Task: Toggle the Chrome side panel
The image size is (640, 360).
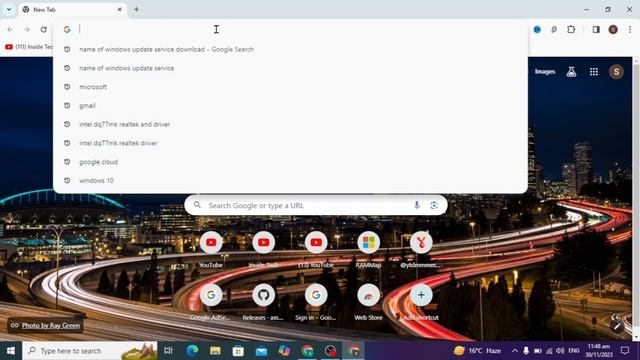Action: (x=596, y=29)
